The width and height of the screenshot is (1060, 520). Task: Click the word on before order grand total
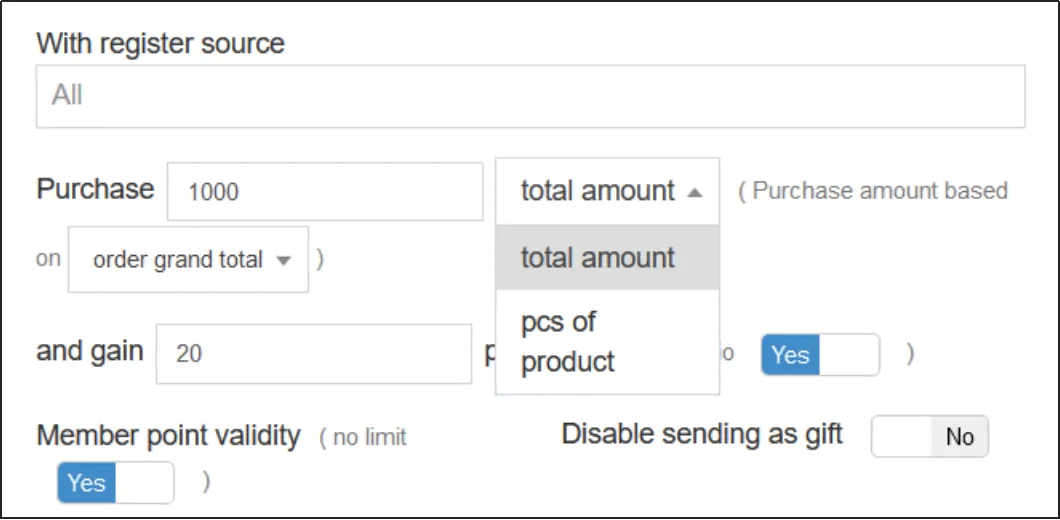click(48, 259)
